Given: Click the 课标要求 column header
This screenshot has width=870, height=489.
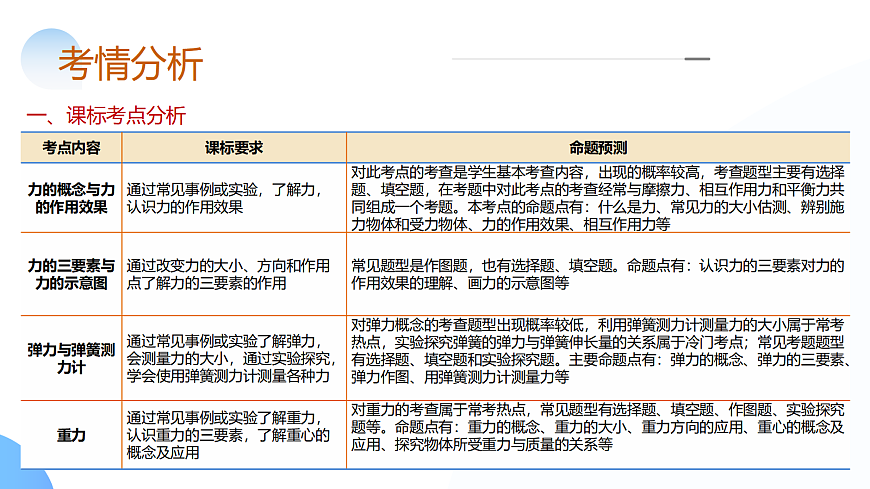Looking at the screenshot, I should [234, 148].
